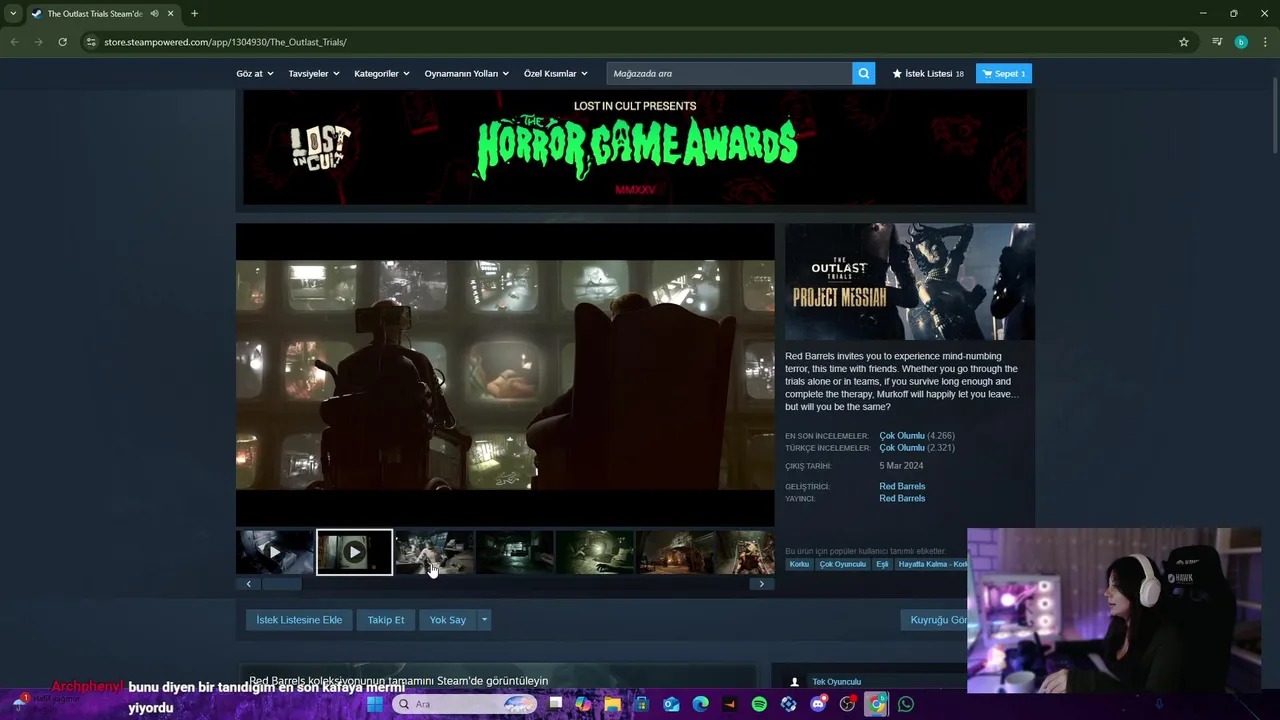Focus the Mağazada ara search field
Image resolution: width=1280 pixels, height=720 pixels.
pyautogui.click(x=729, y=73)
